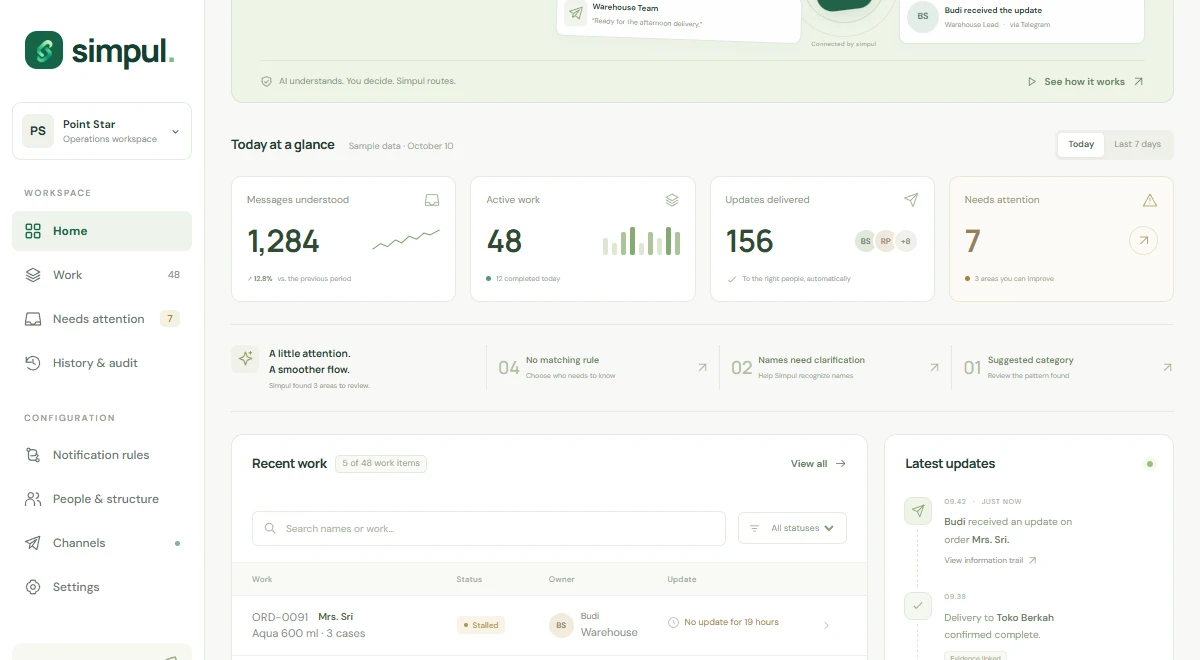Switch to Last 7 days toggle
This screenshot has width=1200, height=660.
(x=1138, y=144)
